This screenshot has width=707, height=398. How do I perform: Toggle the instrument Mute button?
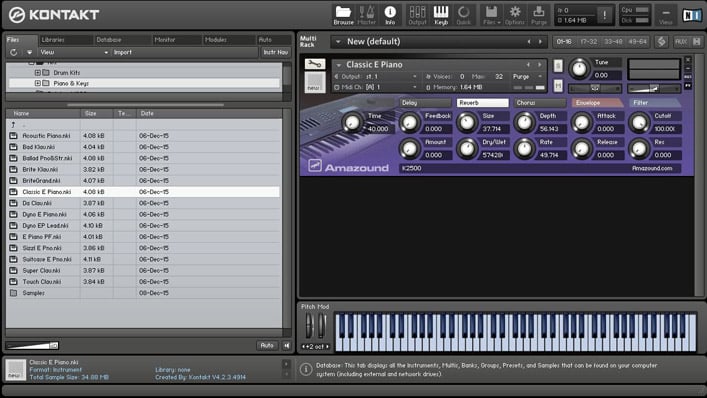tap(558, 86)
